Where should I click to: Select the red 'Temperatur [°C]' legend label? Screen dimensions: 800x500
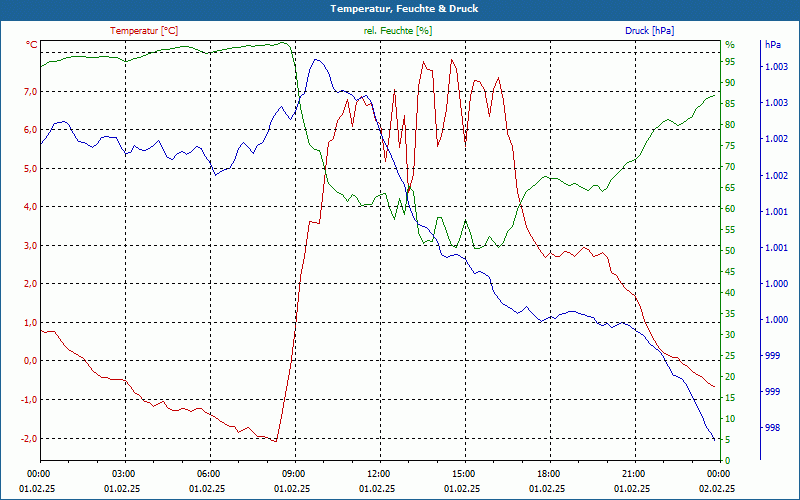coord(144,31)
